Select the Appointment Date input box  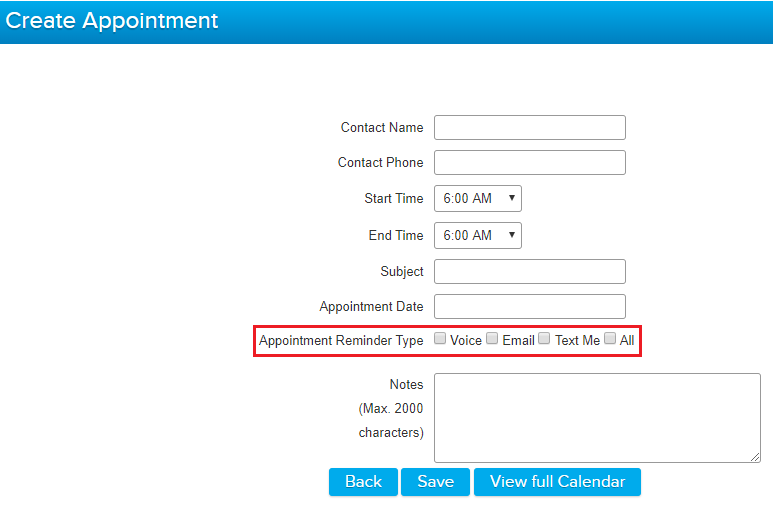[x=529, y=306]
